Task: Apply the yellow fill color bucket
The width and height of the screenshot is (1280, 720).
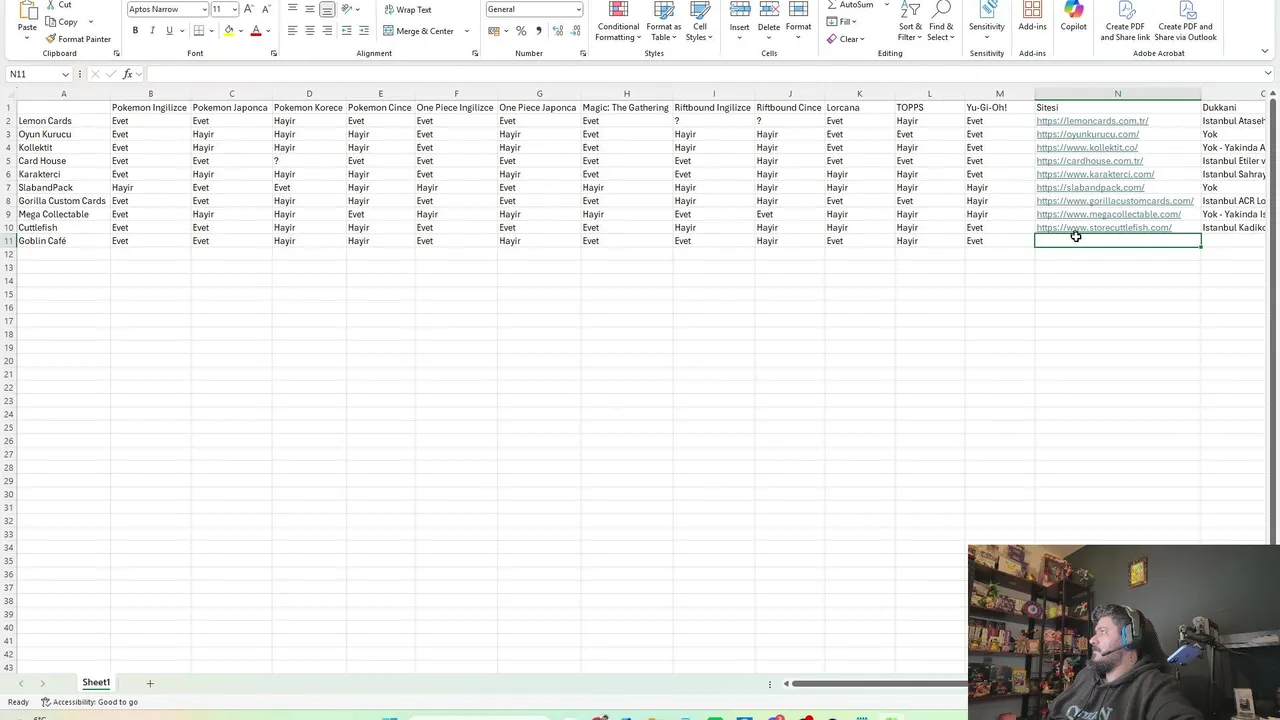Action: point(229,31)
